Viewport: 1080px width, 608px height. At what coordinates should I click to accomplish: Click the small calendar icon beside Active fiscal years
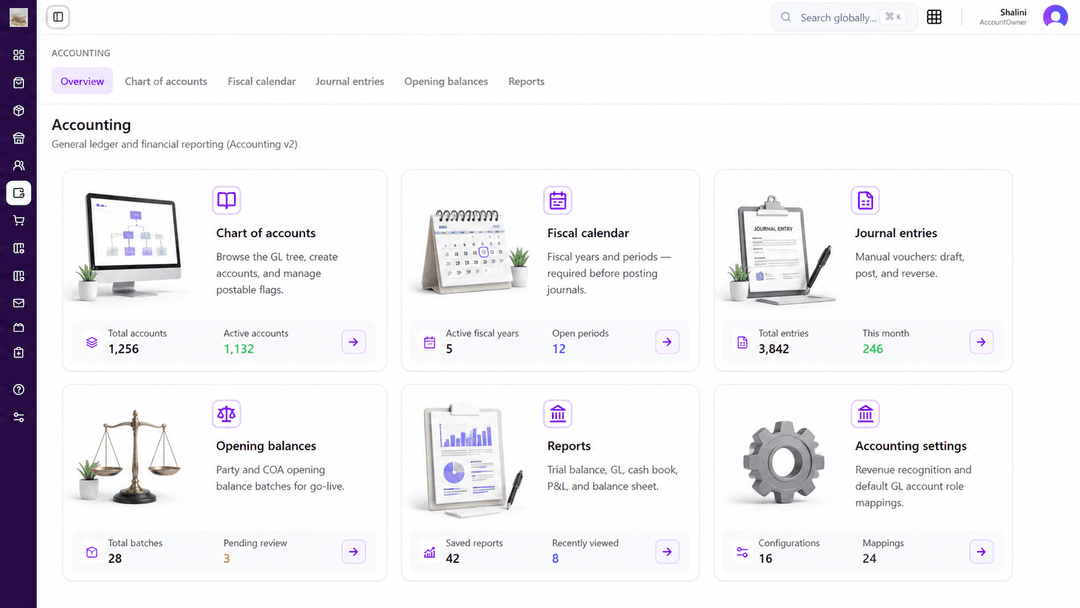tap(429, 342)
